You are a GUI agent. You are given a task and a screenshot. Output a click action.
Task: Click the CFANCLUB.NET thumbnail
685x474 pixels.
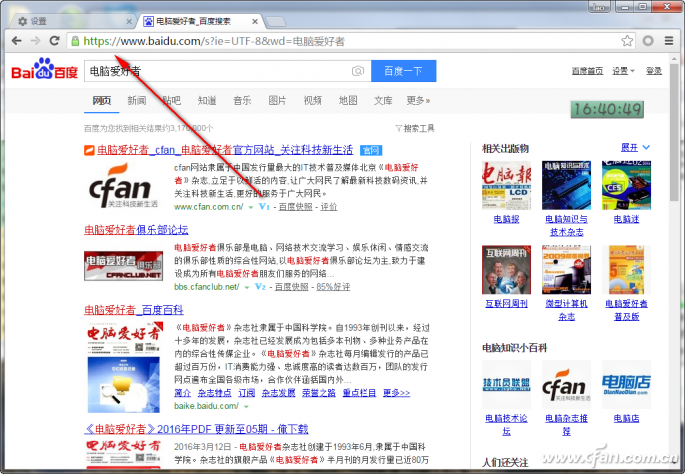123,266
